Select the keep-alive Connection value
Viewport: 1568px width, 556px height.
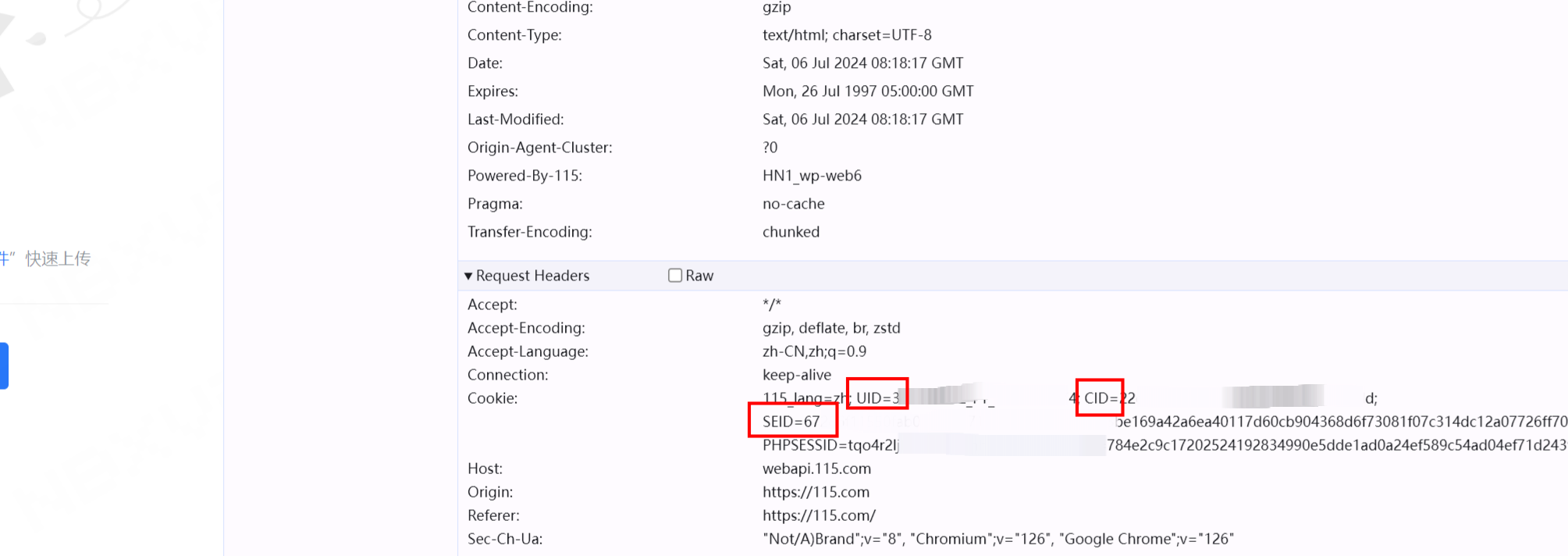tap(797, 375)
